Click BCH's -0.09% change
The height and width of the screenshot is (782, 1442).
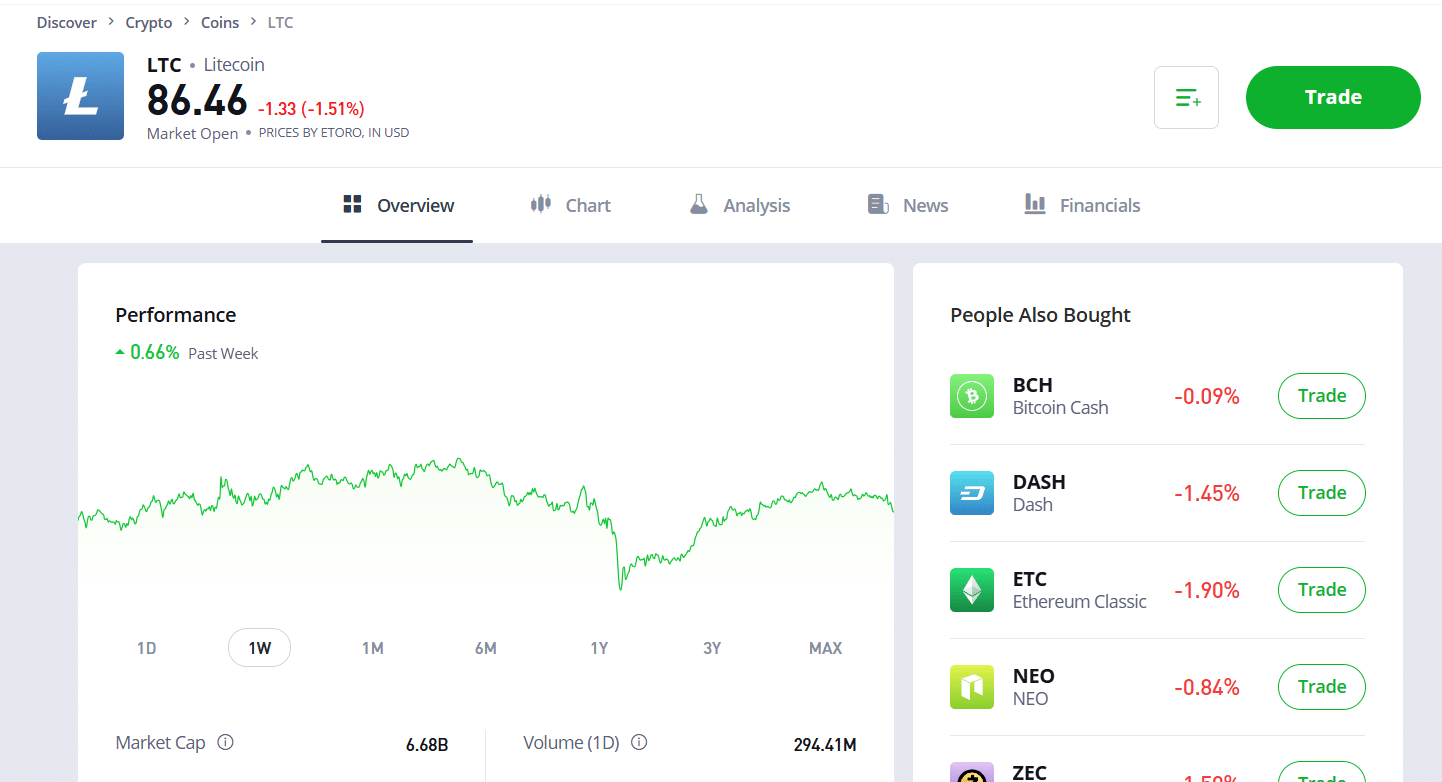(1207, 397)
